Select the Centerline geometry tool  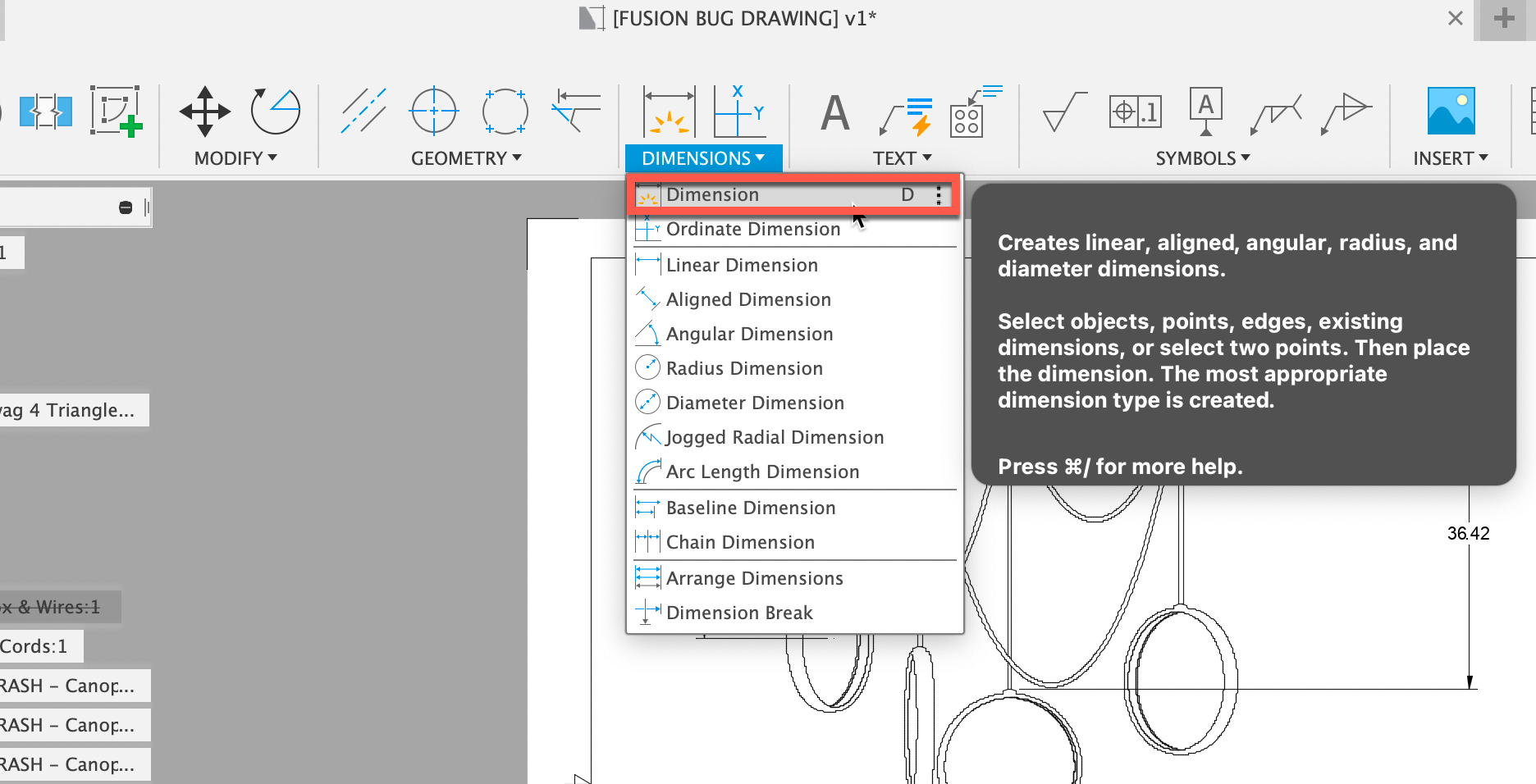click(x=363, y=111)
